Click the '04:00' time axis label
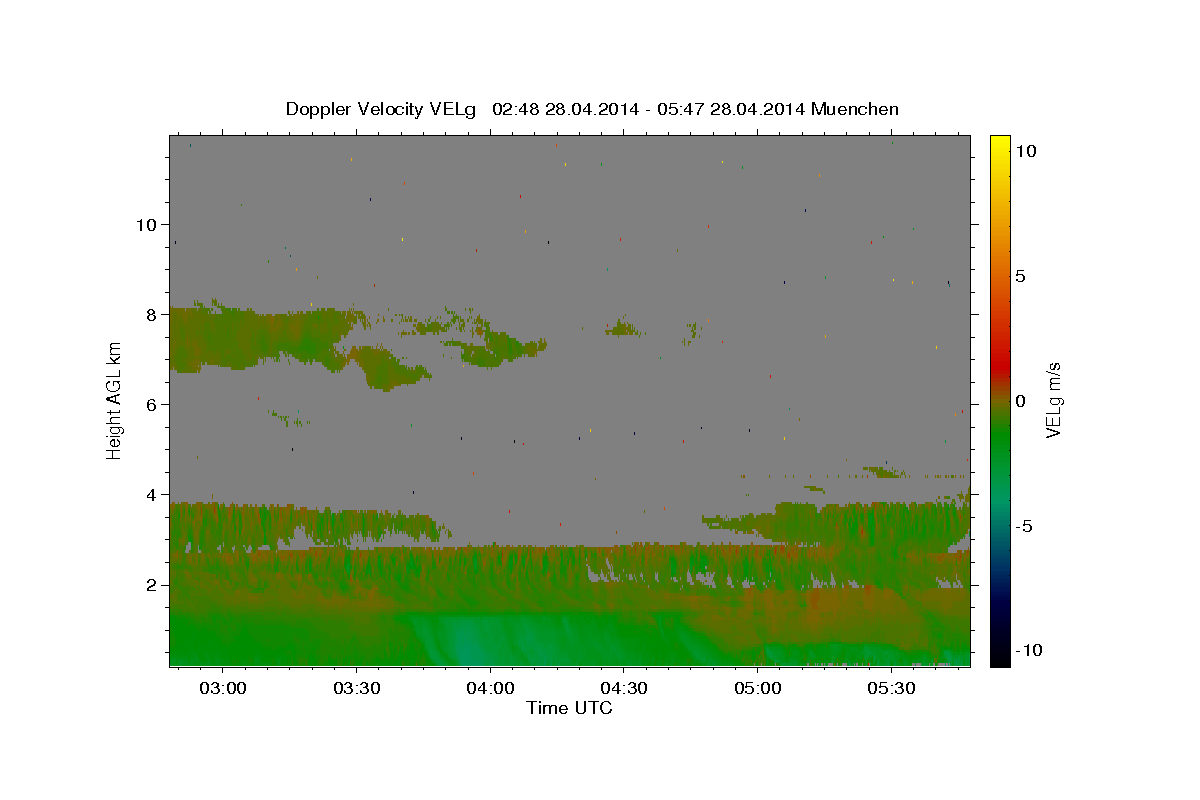 490,689
